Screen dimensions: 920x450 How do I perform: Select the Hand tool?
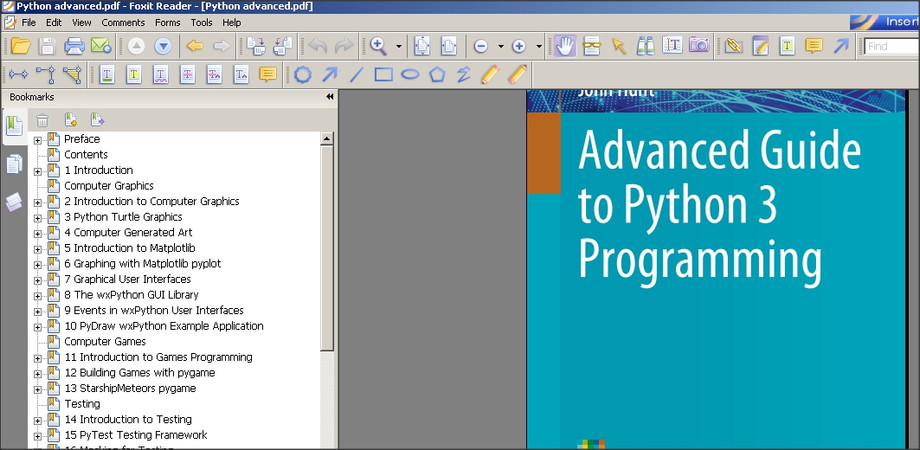pyautogui.click(x=565, y=46)
